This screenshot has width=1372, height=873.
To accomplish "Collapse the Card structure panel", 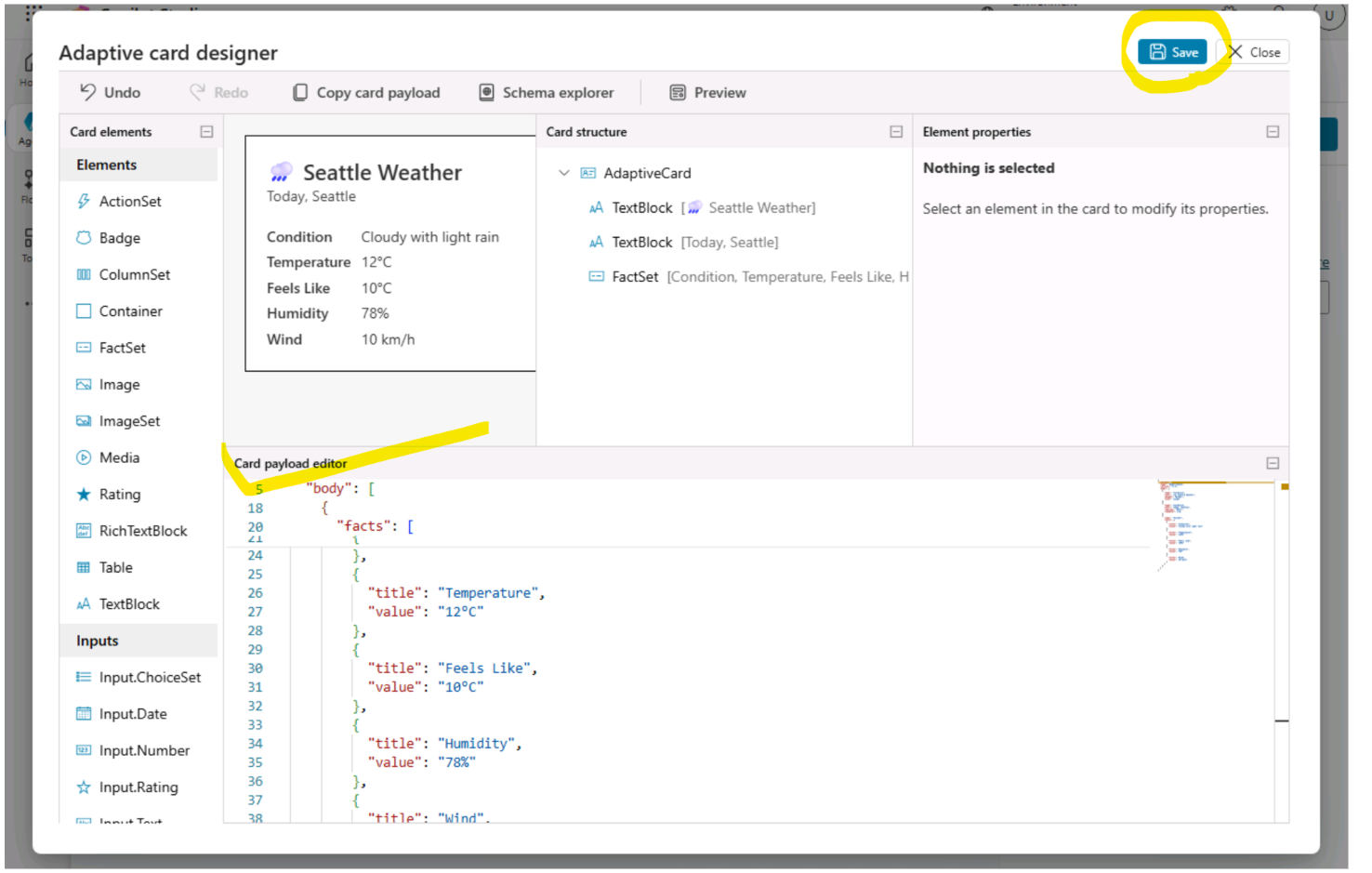I will [896, 132].
